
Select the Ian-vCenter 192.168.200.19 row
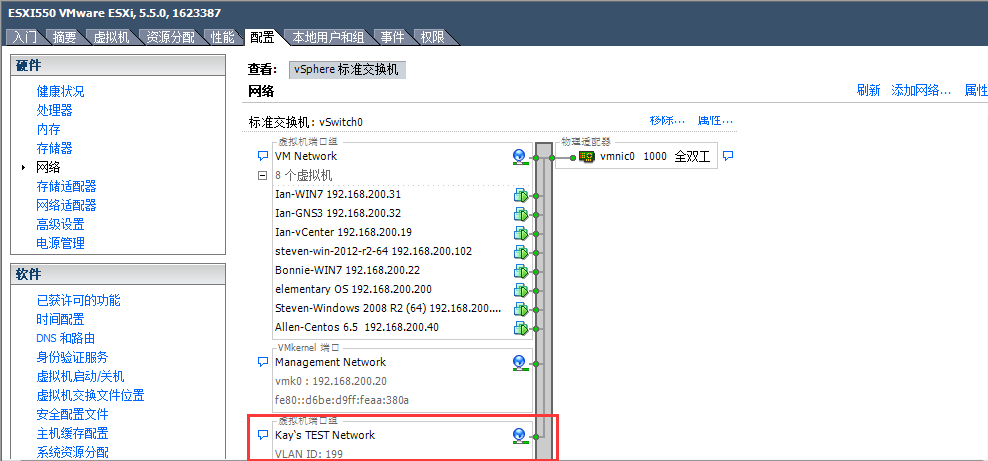click(x=344, y=232)
